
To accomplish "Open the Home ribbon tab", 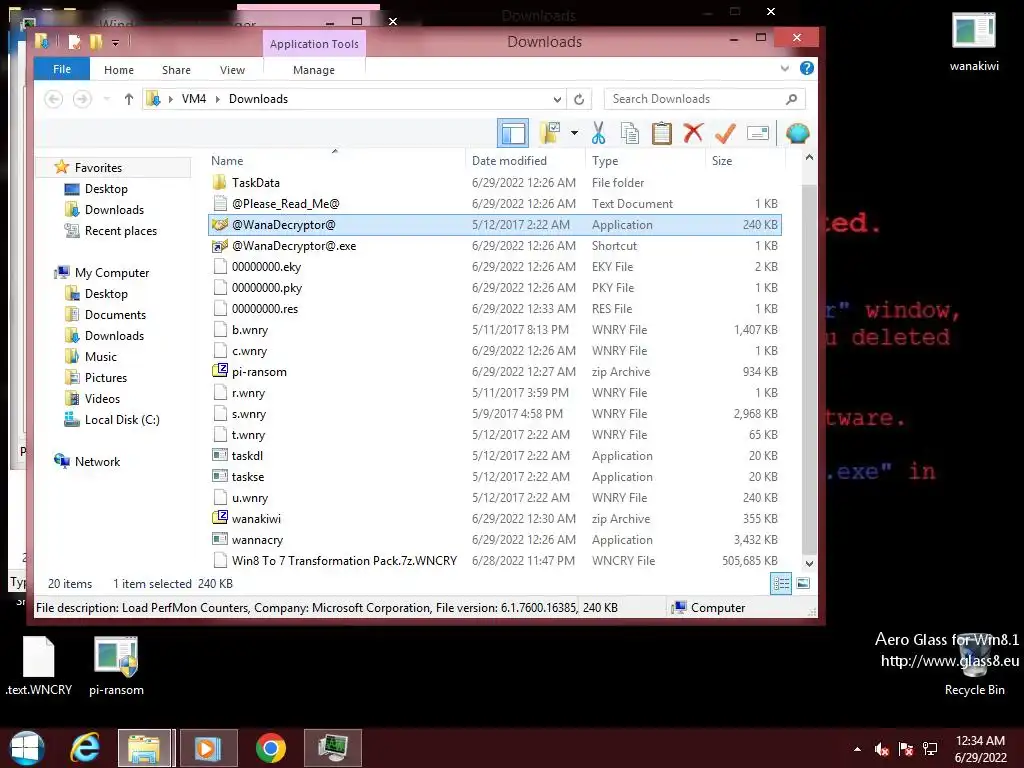I will pos(119,70).
